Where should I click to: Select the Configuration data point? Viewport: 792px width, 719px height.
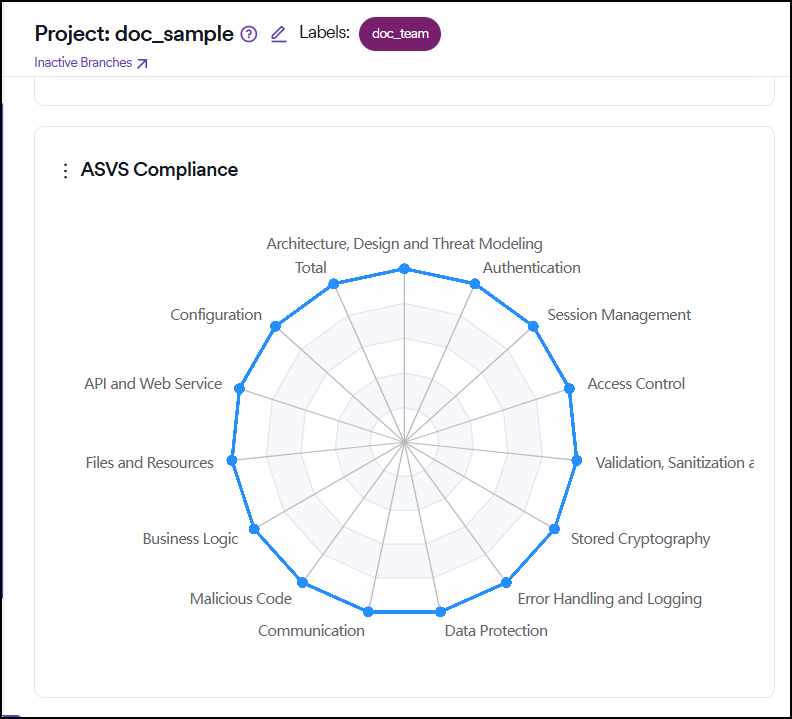click(x=277, y=326)
